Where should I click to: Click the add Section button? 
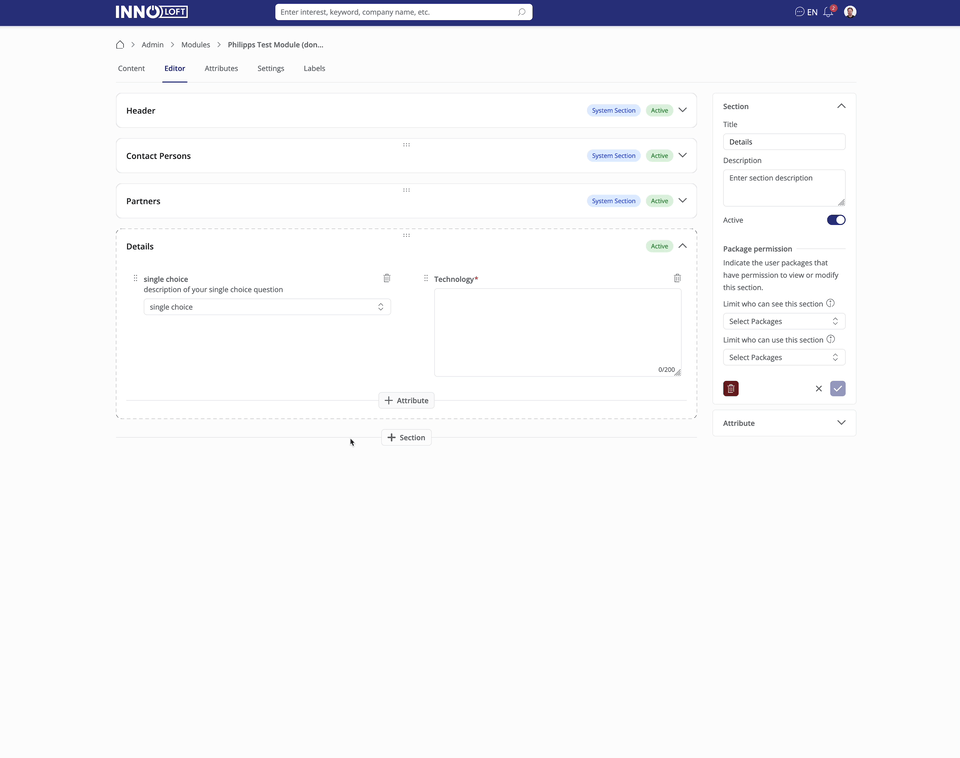406,437
